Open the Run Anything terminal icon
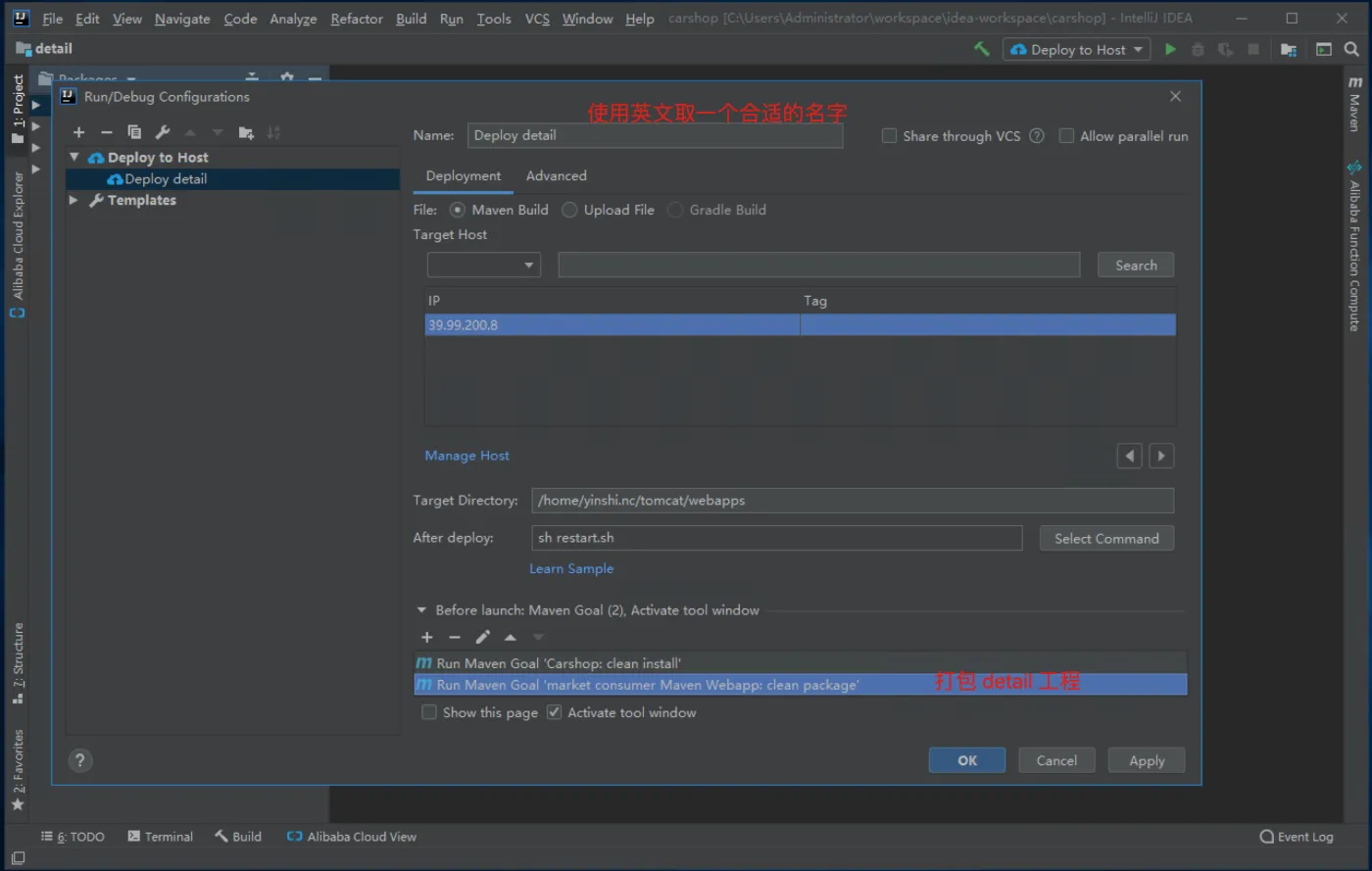The height and width of the screenshot is (871, 1372). click(x=1324, y=49)
